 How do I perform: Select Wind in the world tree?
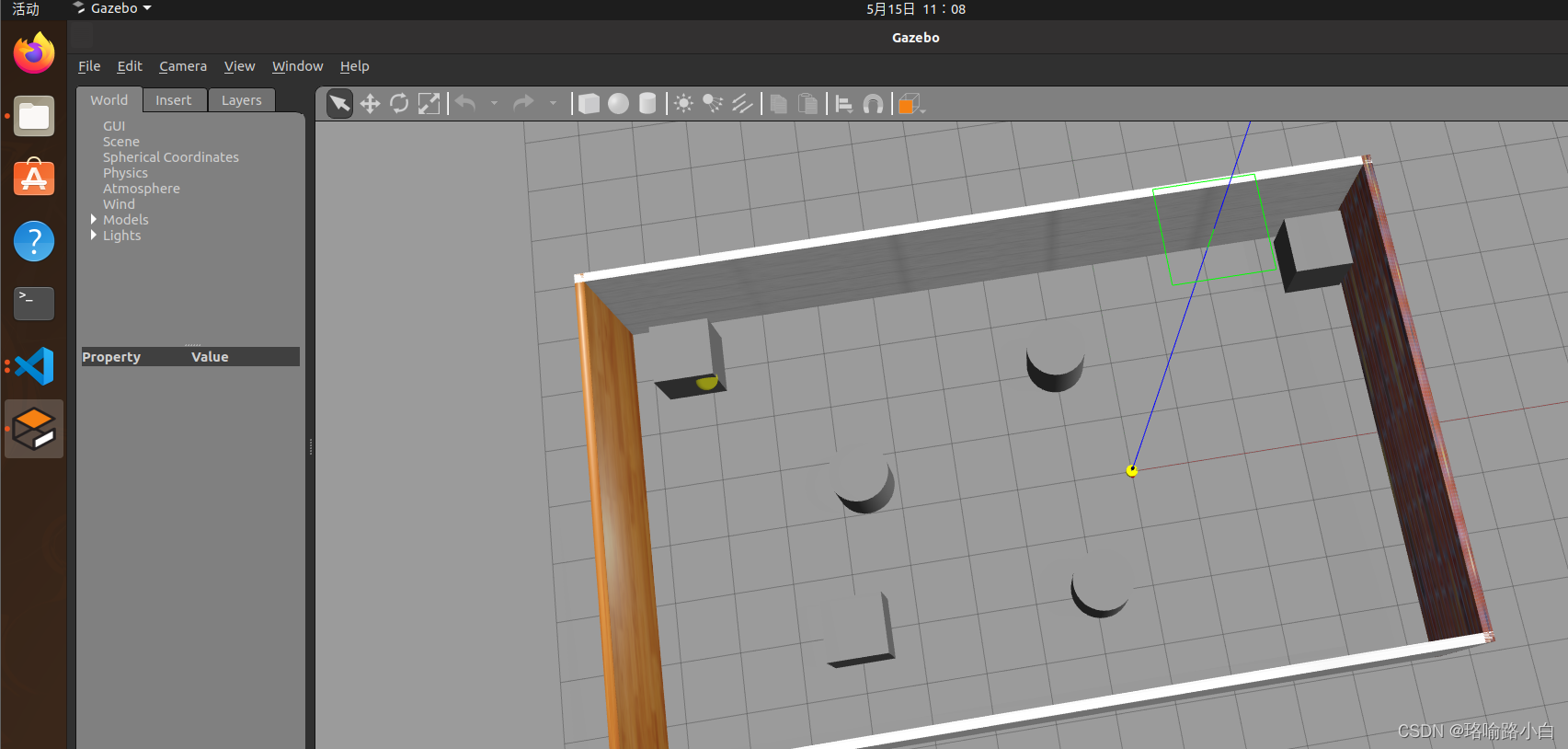[119, 204]
